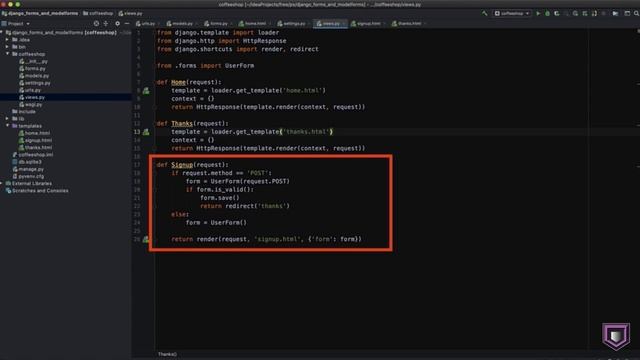The height and width of the screenshot is (360, 640).
Task: Open Search Everywhere magnifier icon
Action: [636, 13]
